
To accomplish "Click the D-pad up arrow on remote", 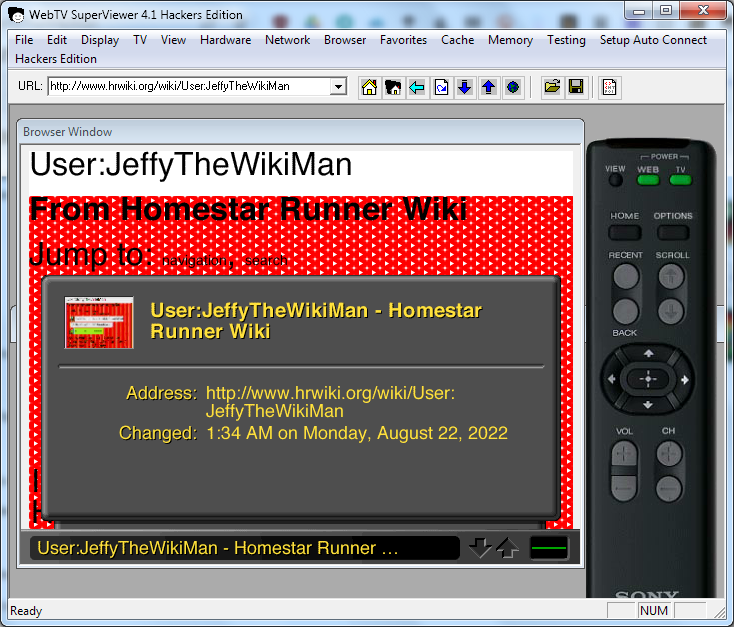I will (648, 353).
